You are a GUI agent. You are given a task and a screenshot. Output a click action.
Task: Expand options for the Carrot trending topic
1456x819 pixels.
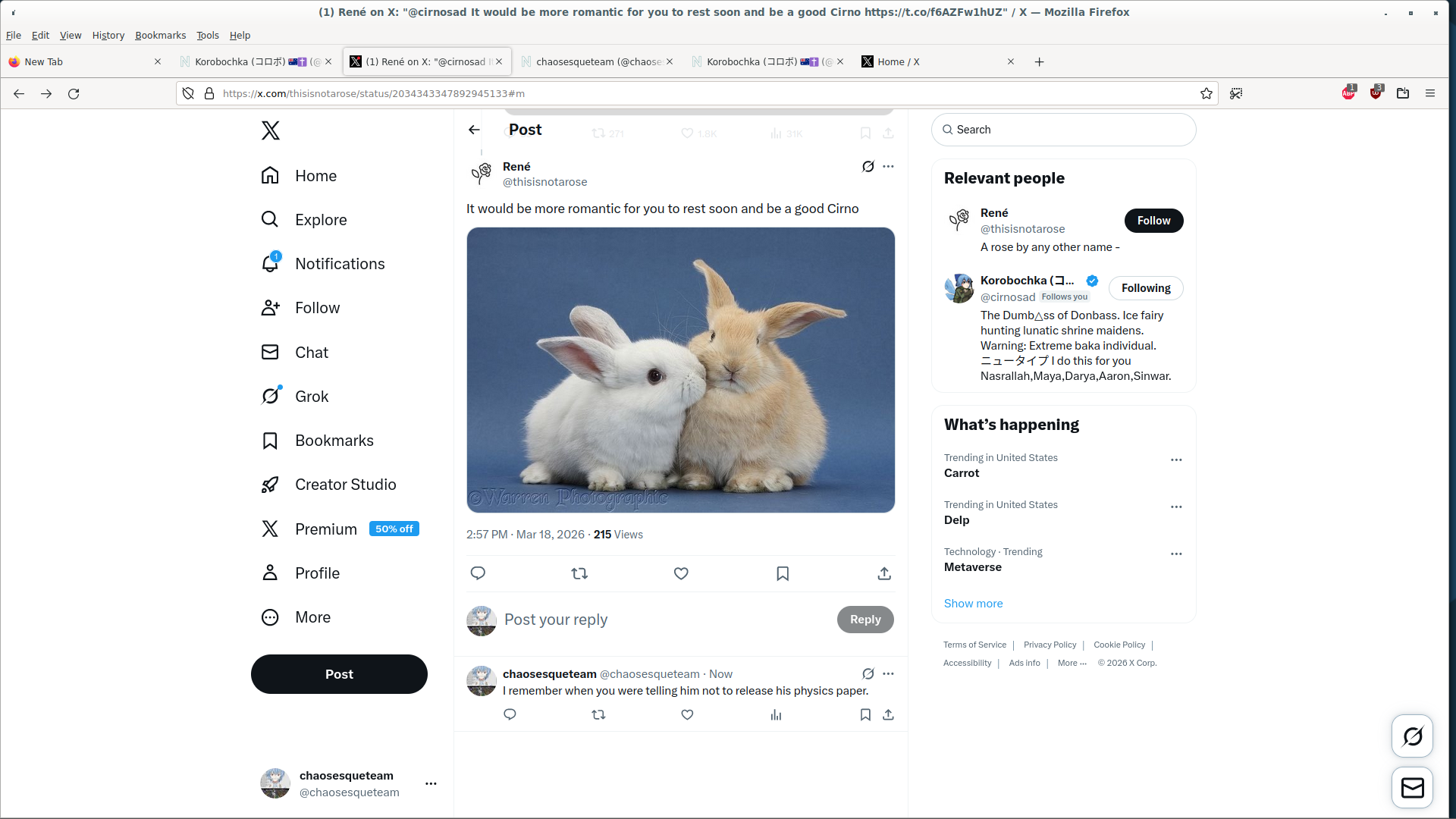pos(1176,460)
